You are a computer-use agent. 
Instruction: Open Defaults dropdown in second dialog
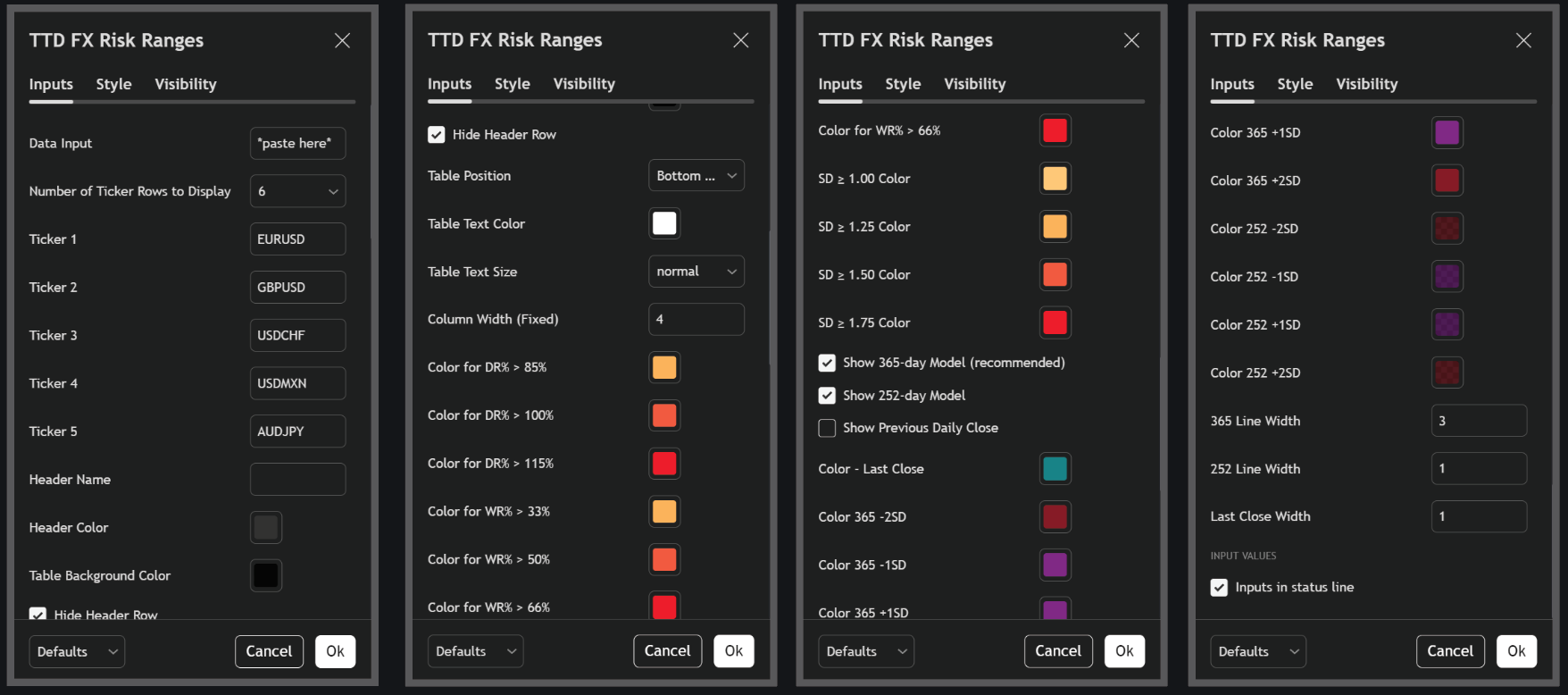point(475,651)
